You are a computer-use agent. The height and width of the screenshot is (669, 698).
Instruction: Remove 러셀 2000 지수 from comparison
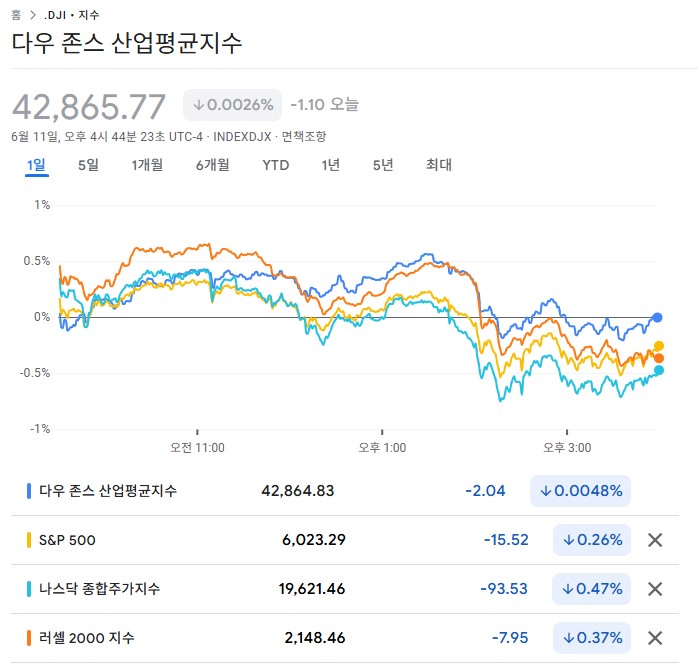[655, 638]
